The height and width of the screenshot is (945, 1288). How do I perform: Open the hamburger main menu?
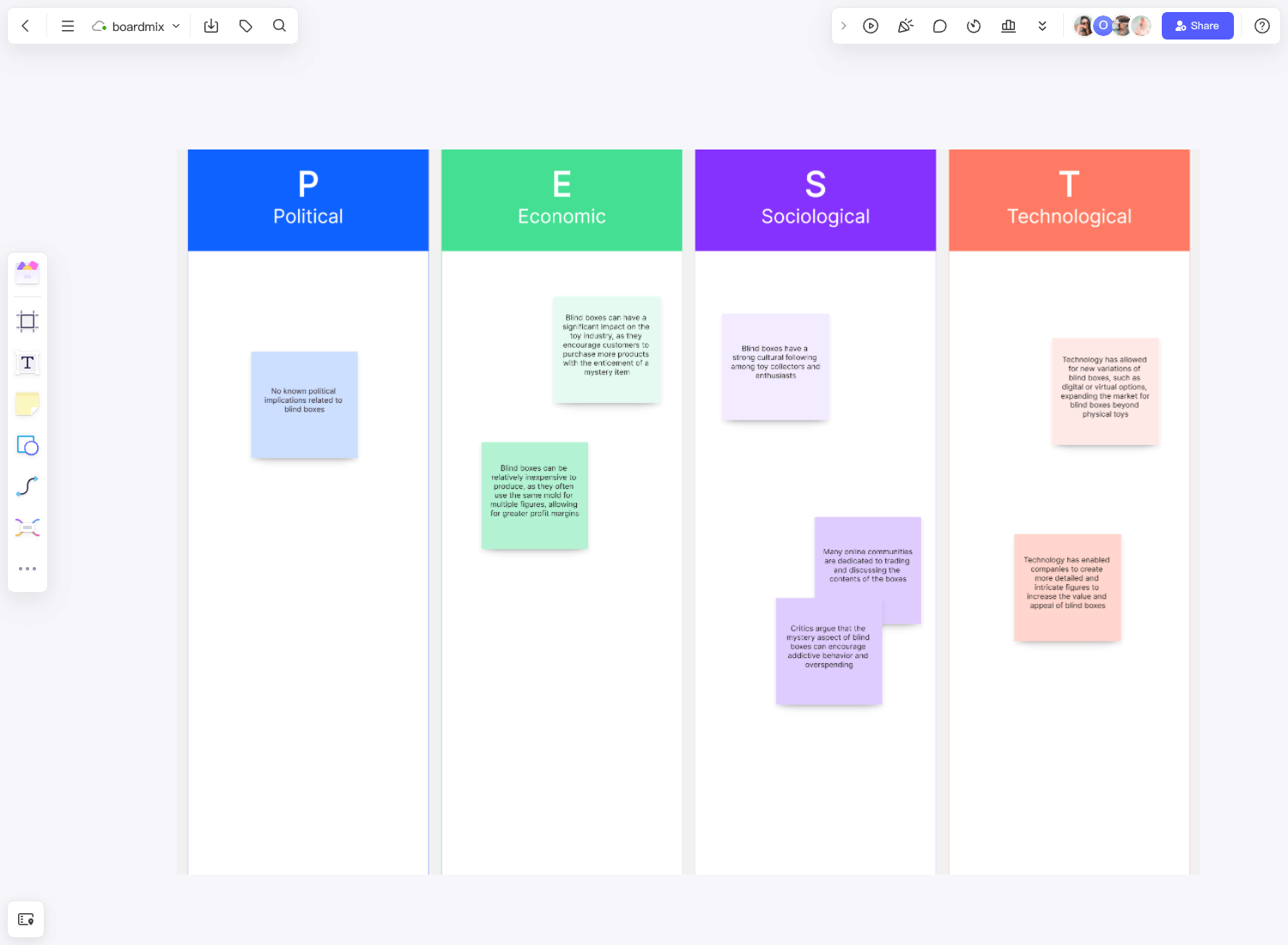pyautogui.click(x=68, y=26)
